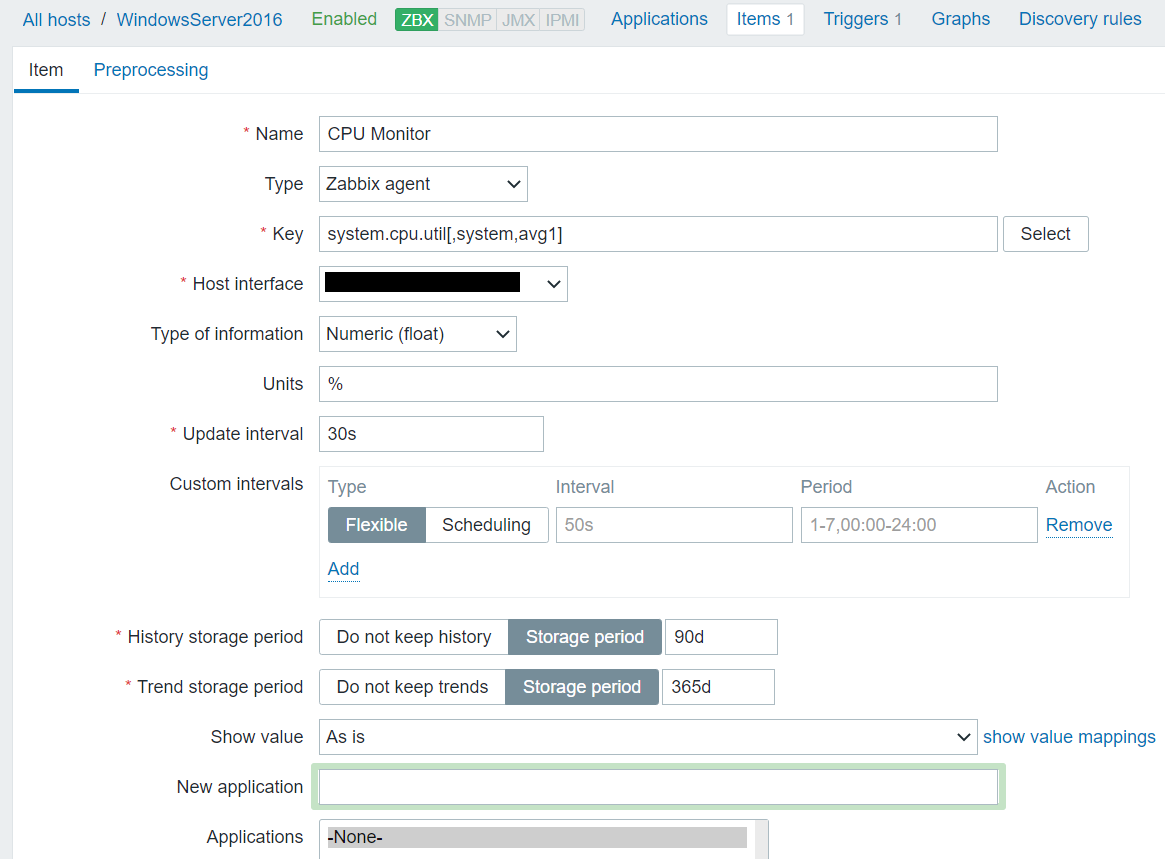Select the Item tab
This screenshot has height=859, width=1165.
[46, 70]
